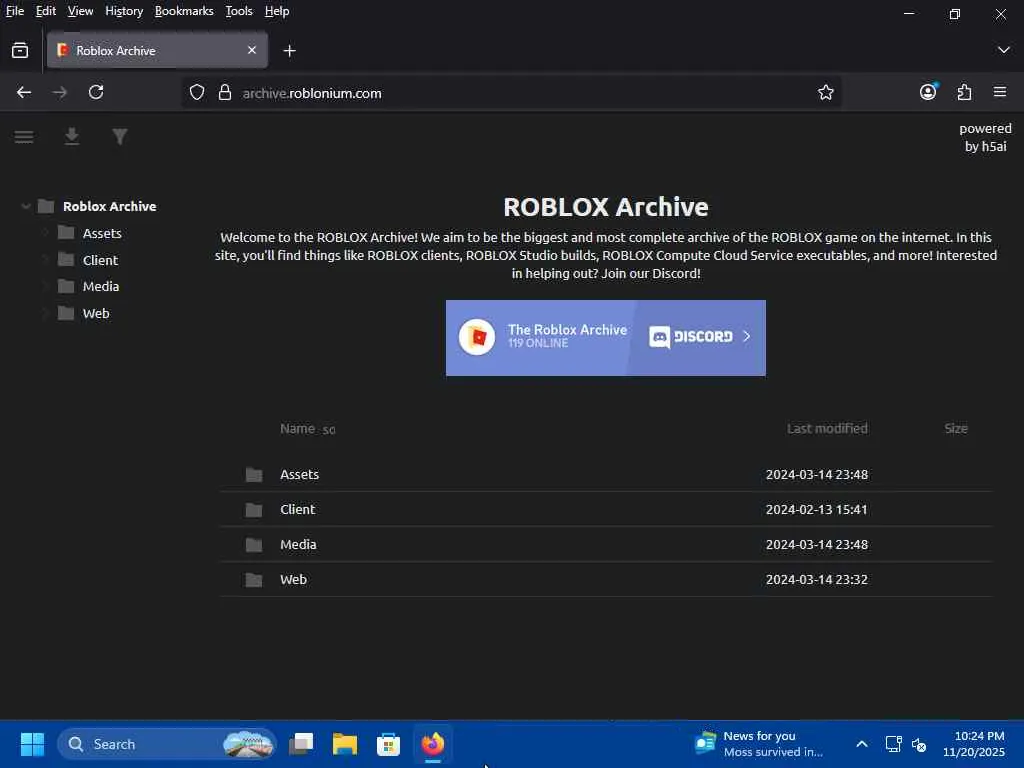Open the Firefox application menu
1024x768 pixels.
(x=1000, y=92)
